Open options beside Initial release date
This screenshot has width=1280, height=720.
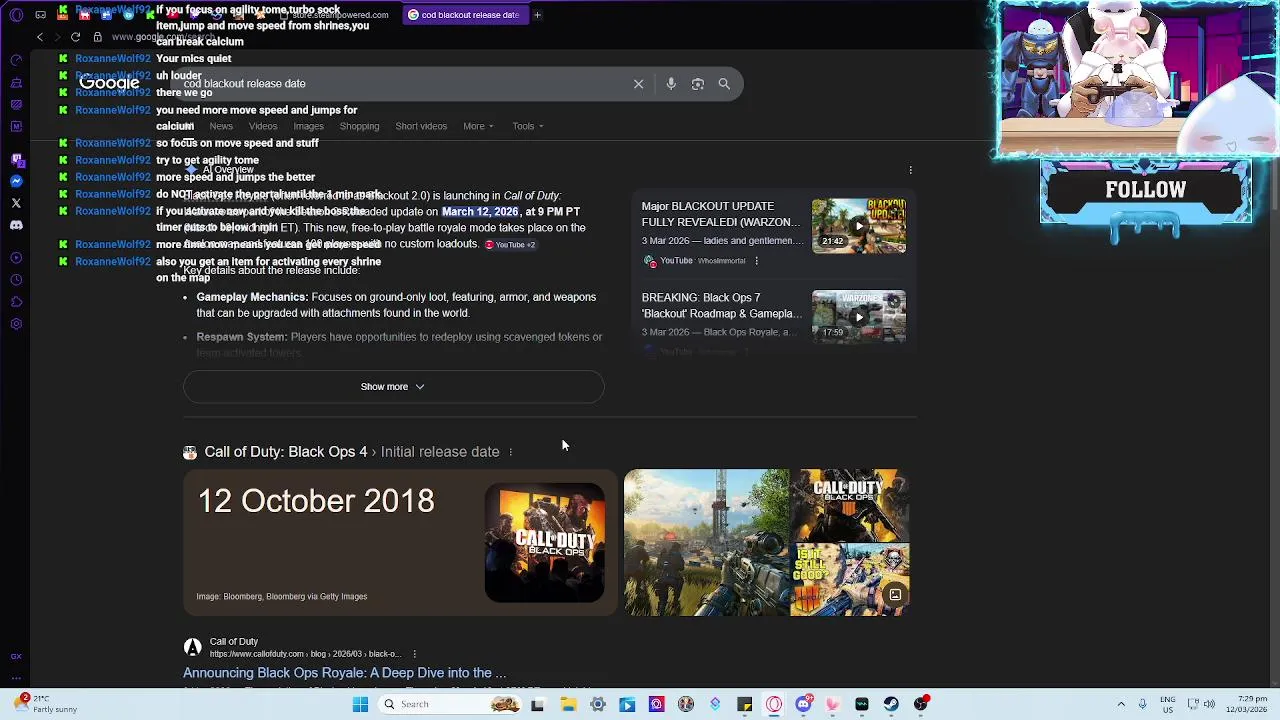point(510,452)
